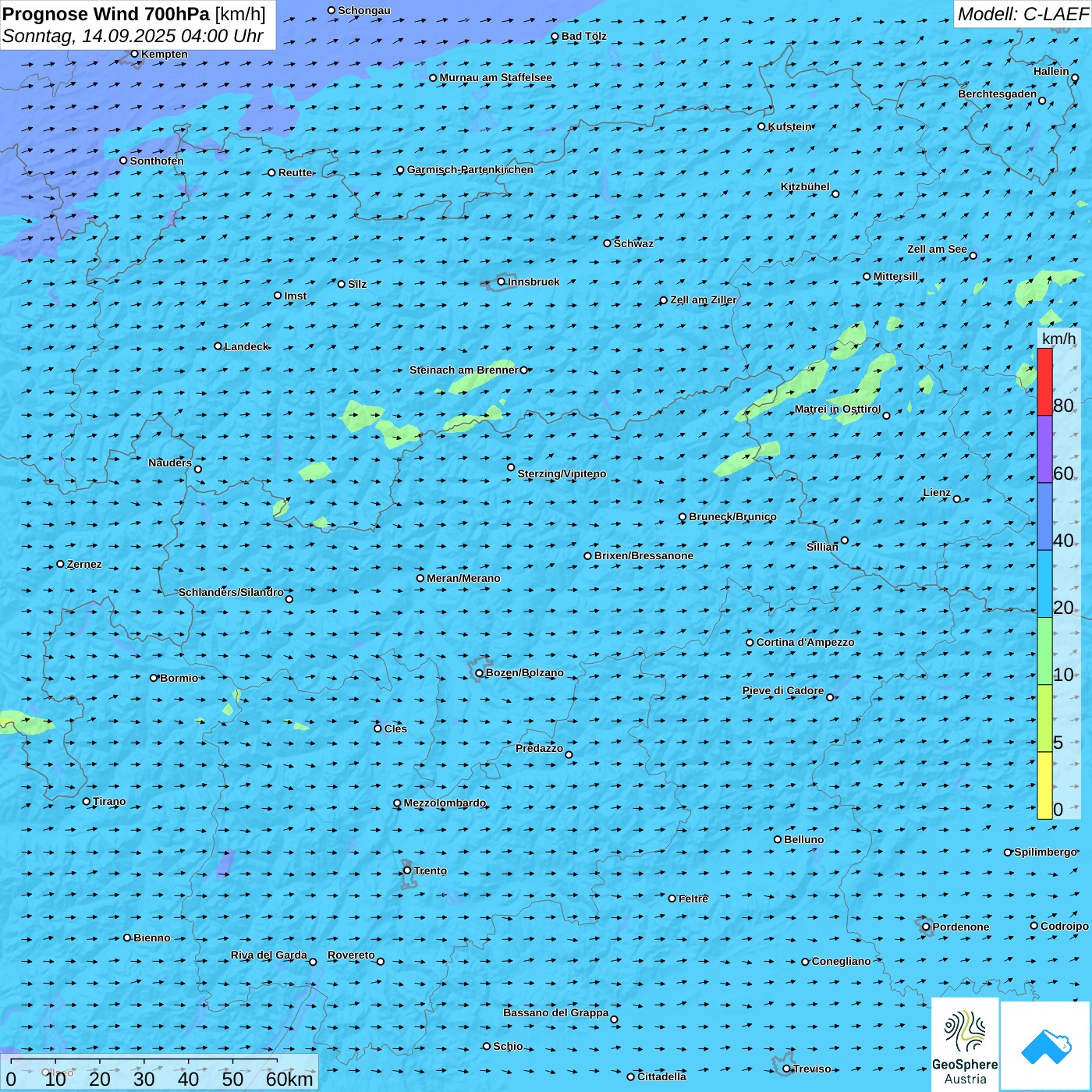The height and width of the screenshot is (1092, 1092).
Task: Select the 'Meran/Merano' label
Action: click(x=463, y=578)
